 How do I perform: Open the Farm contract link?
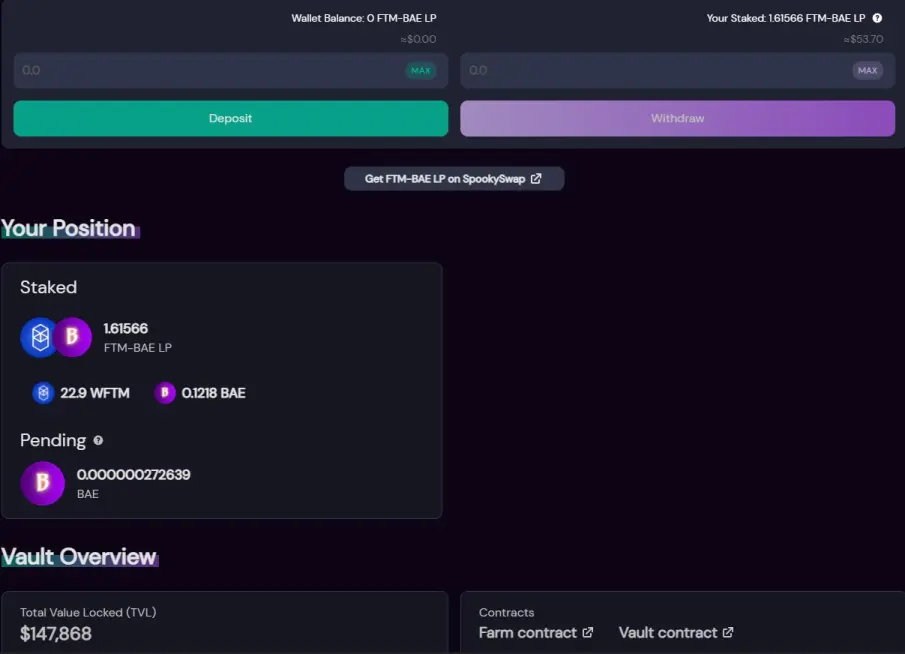pos(536,633)
